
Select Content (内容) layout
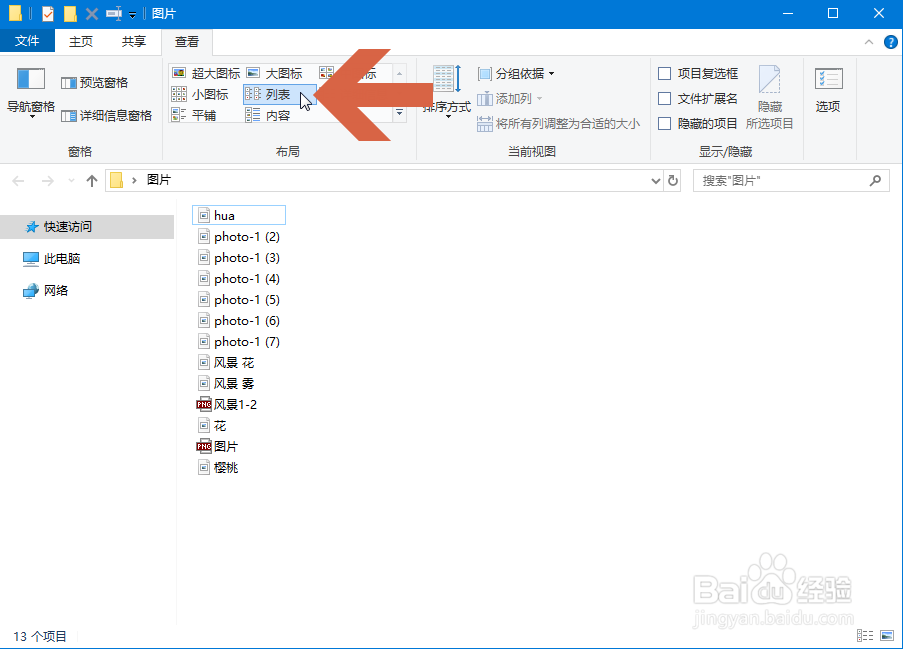pyautogui.click(x=268, y=115)
